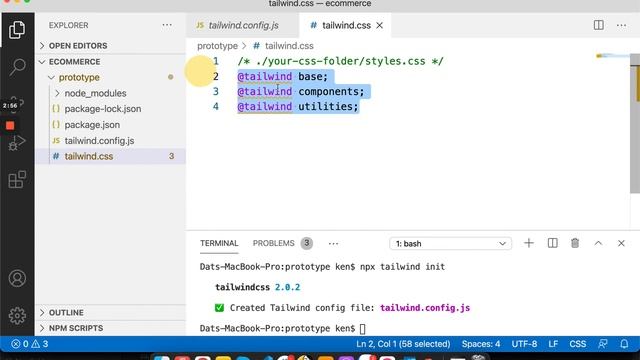Open the feedback icon in status bar
The height and width of the screenshot is (360, 640).
pyautogui.click(x=602, y=344)
